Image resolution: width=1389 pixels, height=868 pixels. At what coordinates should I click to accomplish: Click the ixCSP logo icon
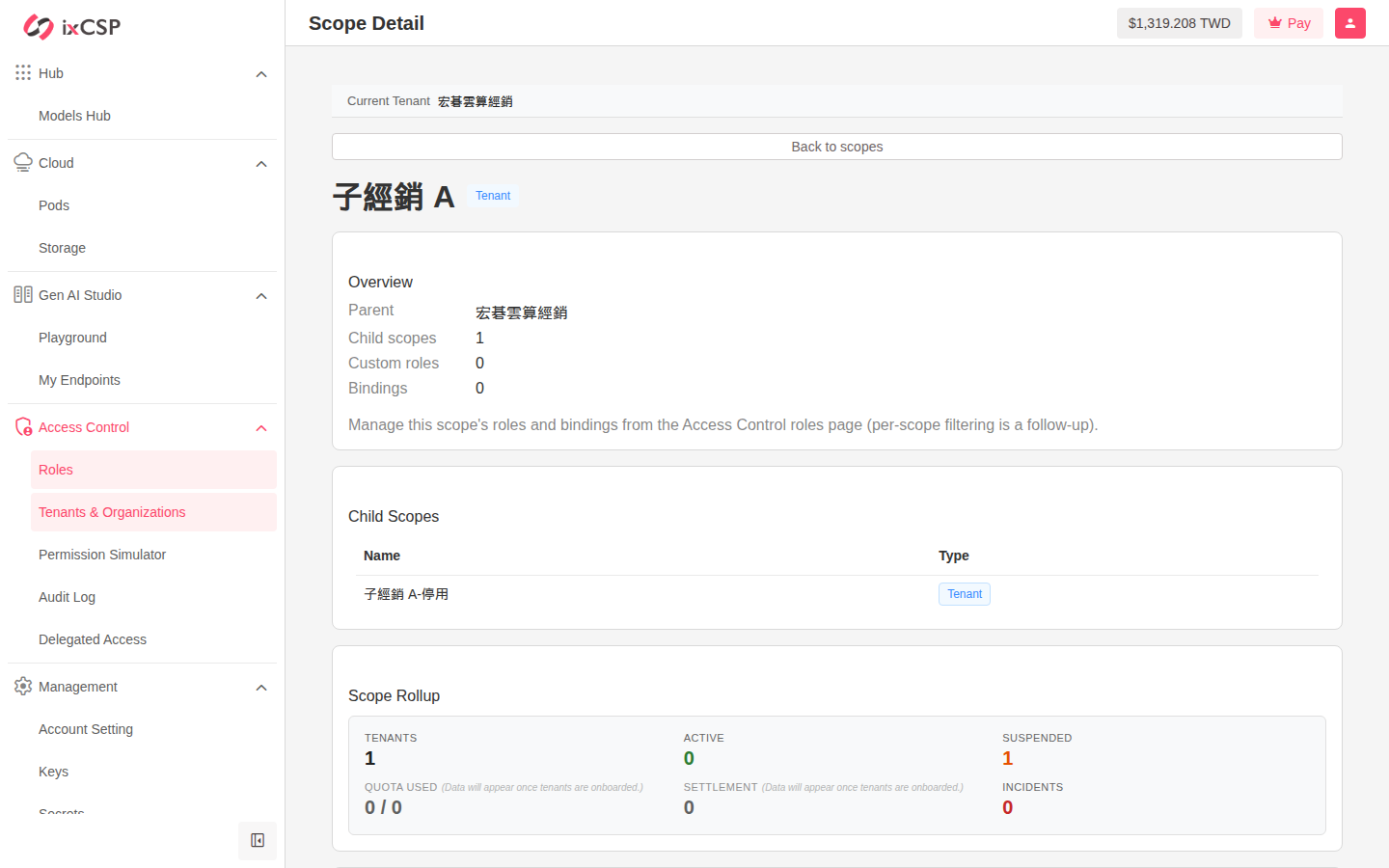point(39,27)
